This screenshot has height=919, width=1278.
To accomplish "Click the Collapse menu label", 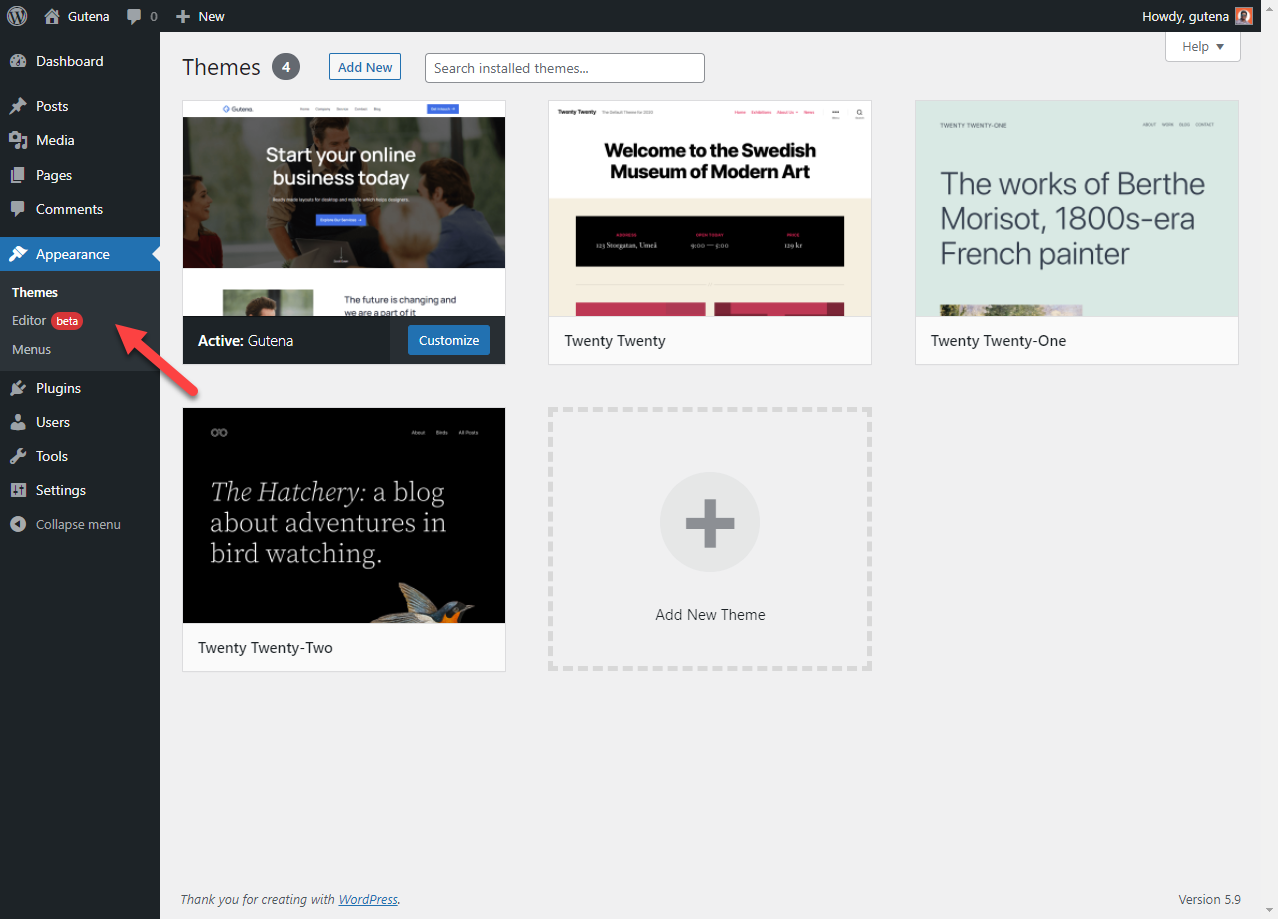I will (78, 524).
